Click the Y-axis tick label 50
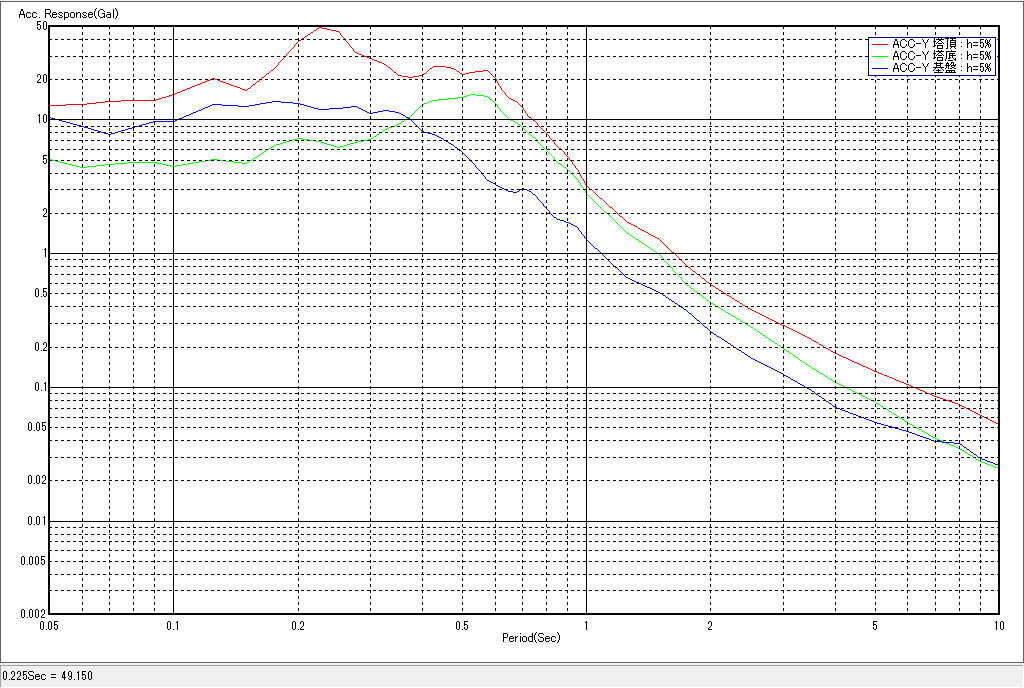 (x=41, y=26)
